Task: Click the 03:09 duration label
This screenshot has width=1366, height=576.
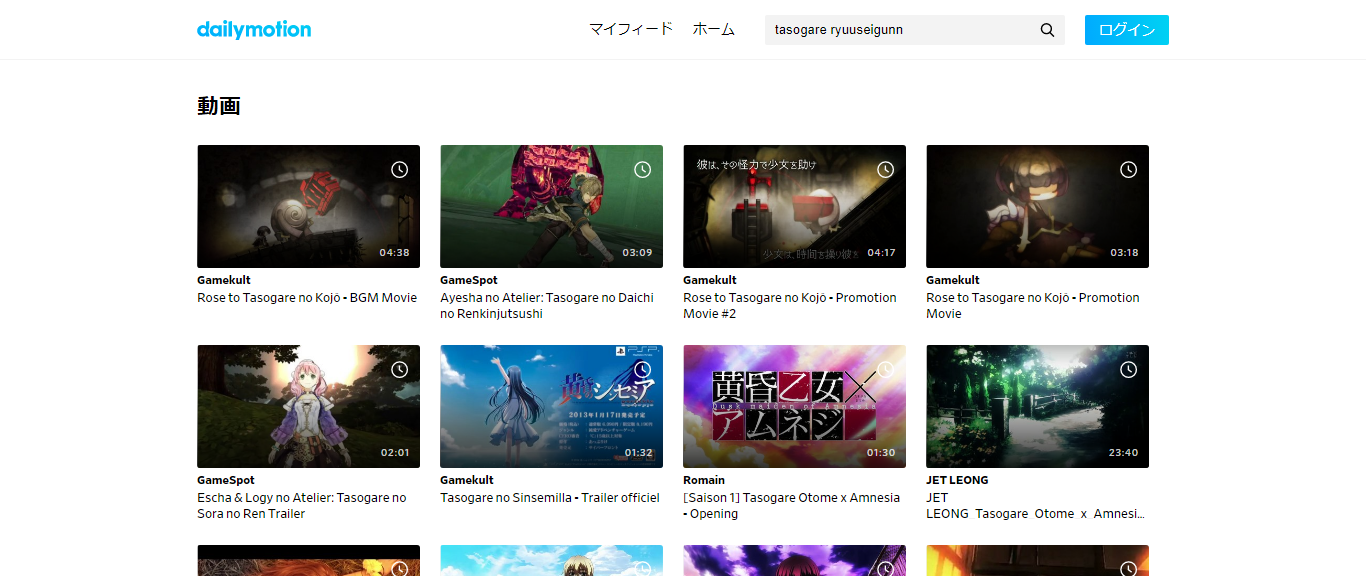Action: point(637,253)
